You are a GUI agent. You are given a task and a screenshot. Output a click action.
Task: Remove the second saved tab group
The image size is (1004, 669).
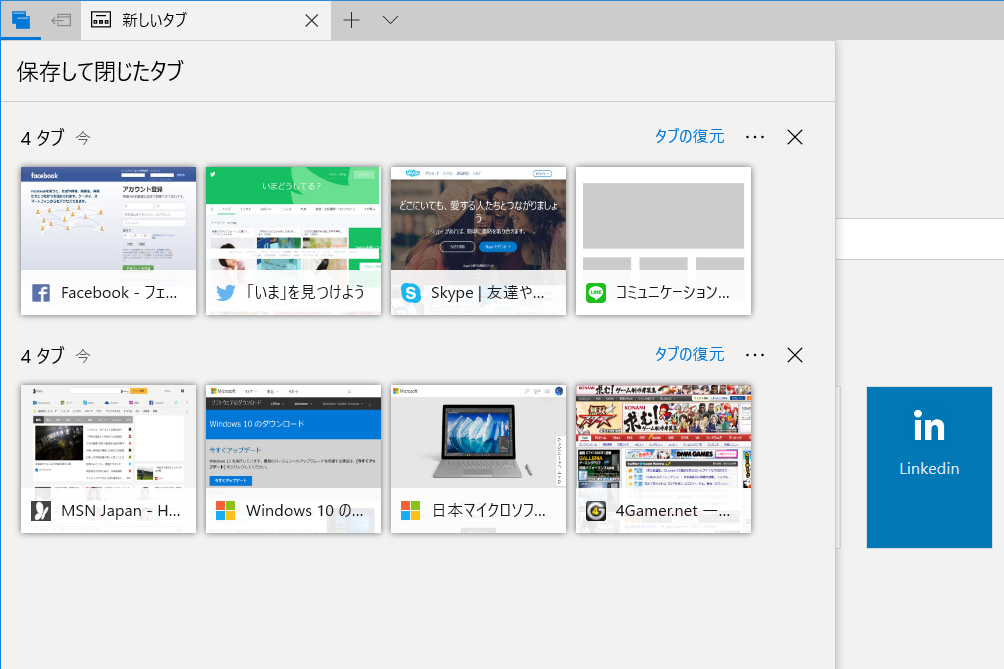[795, 355]
